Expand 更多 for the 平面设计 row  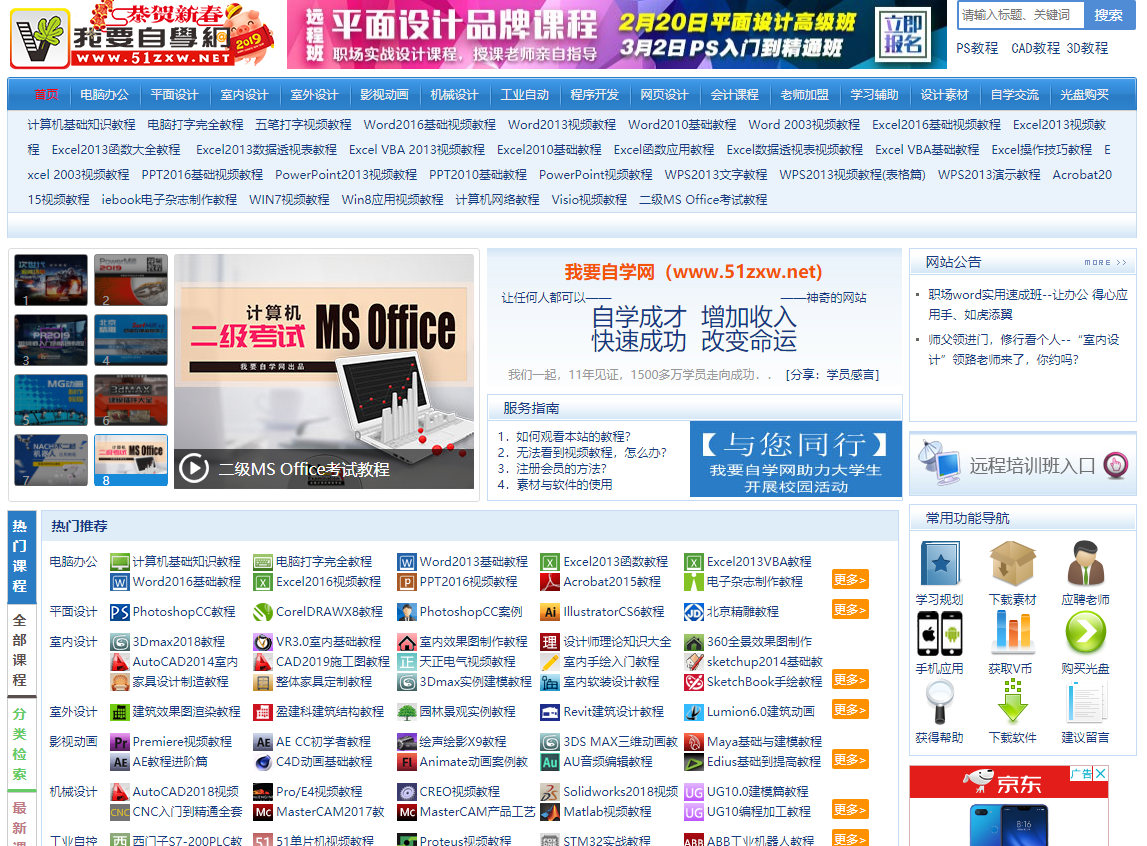point(850,609)
